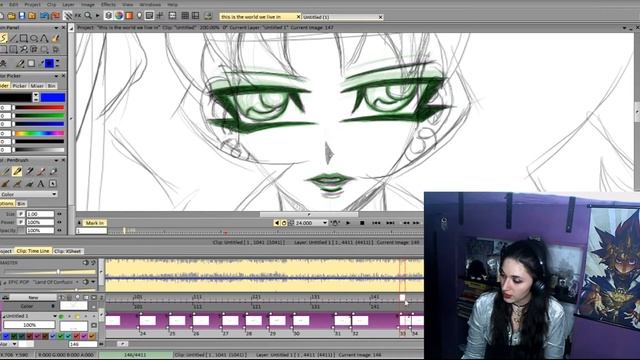The image size is (640, 360).
Task: Open the Windows menu
Action: pyautogui.click(x=150, y=4)
